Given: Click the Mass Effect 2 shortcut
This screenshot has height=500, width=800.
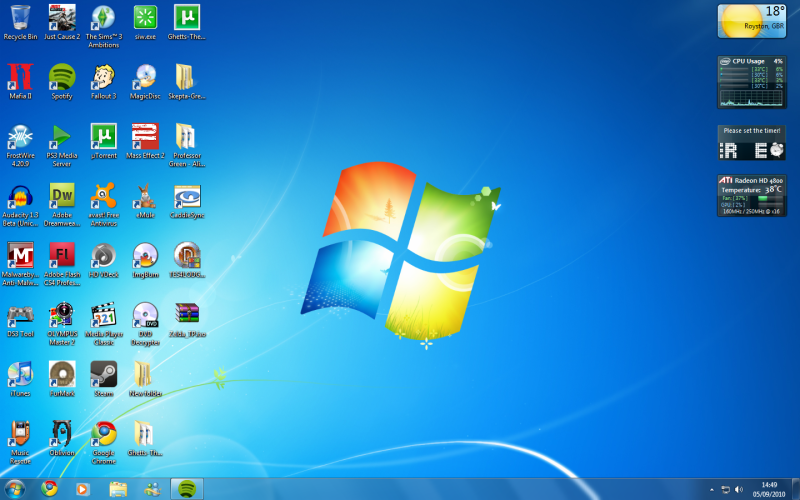Looking at the screenshot, I should tap(145, 141).
